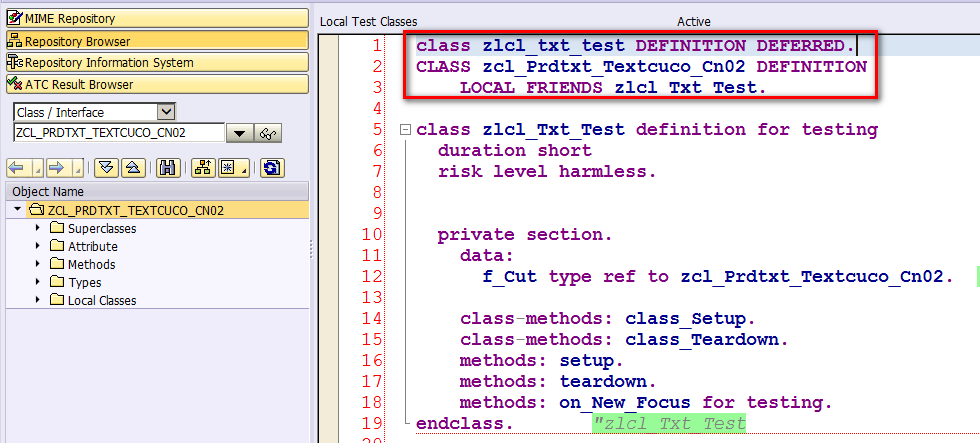Screen dimensions: 980x443
Task: Click the Object Name column header
Action: tap(158, 192)
